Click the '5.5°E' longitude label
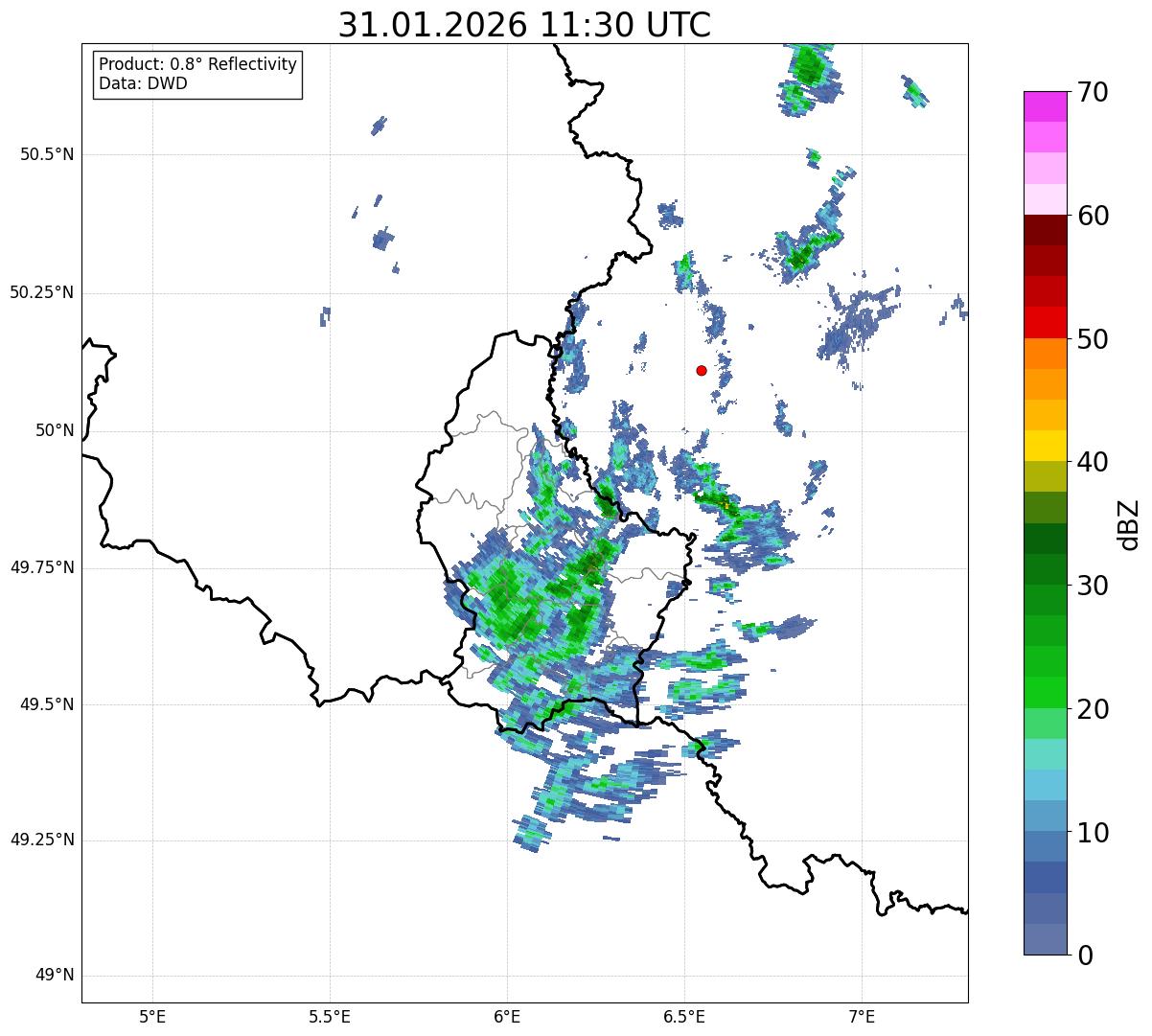The width and height of the screenshot is (1152, 1036). tap(330, 1016)
